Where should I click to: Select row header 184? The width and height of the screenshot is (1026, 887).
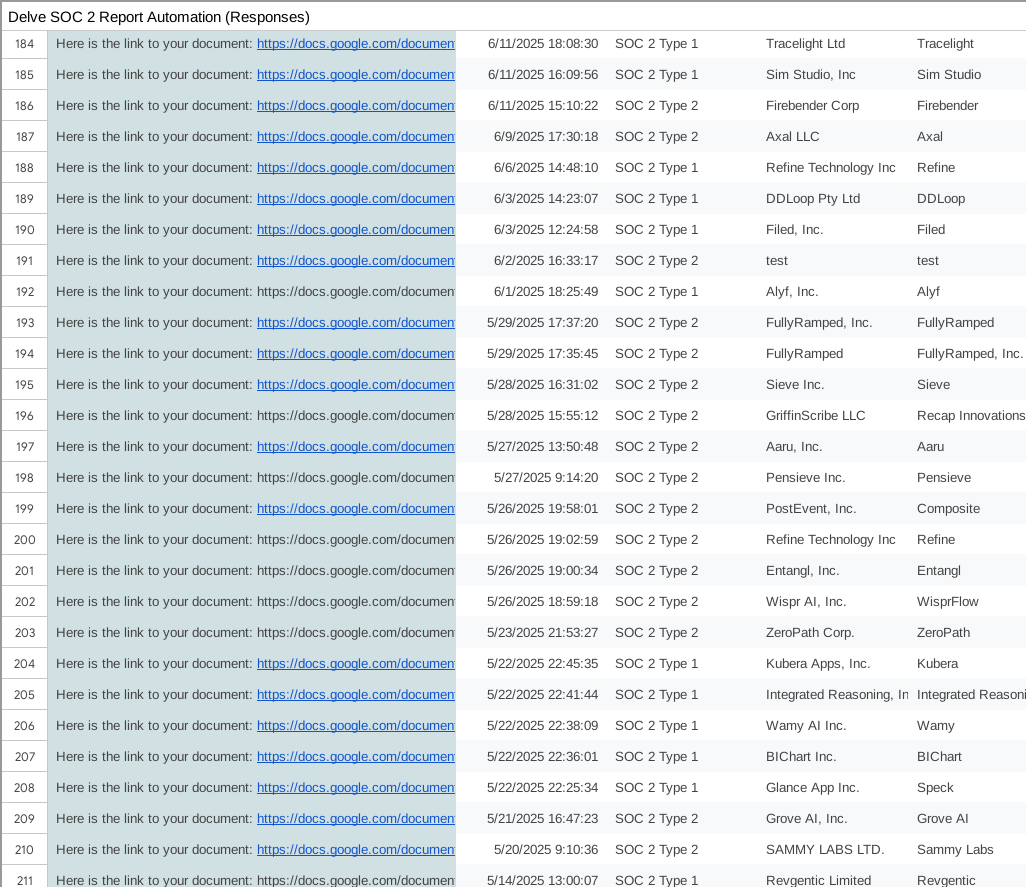24,44
